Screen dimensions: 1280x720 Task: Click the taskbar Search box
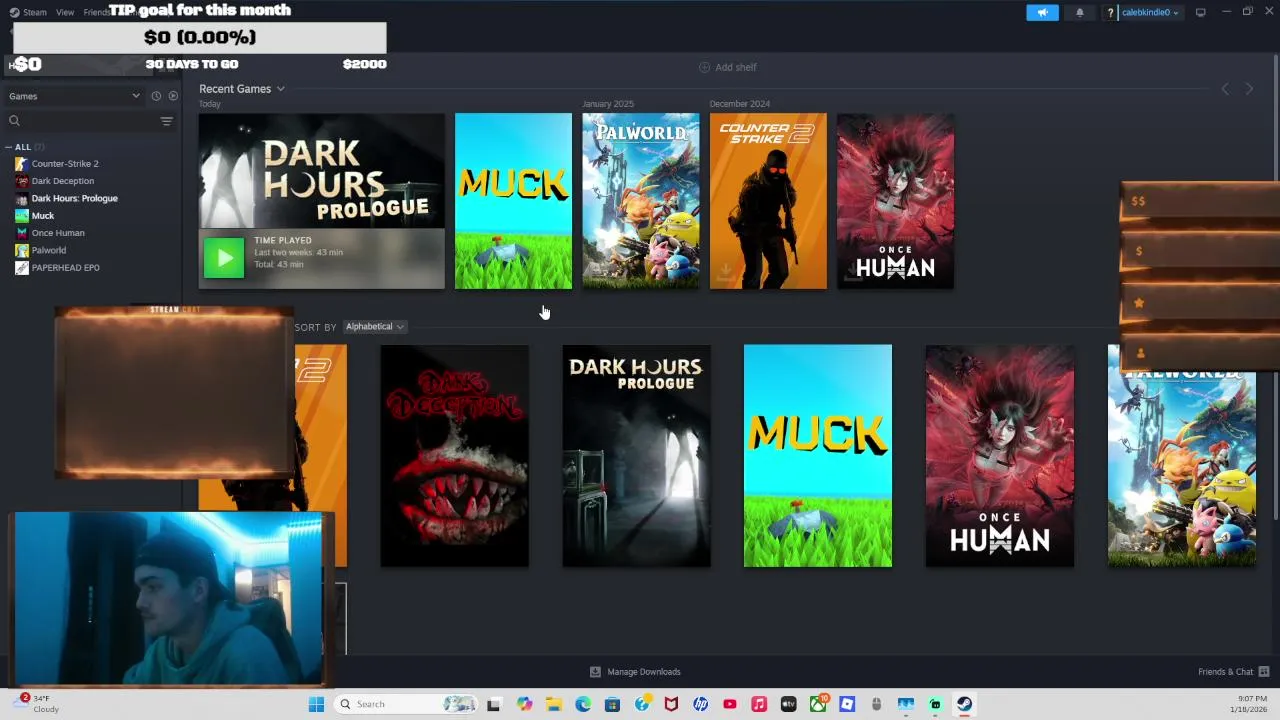pos(404,704)
